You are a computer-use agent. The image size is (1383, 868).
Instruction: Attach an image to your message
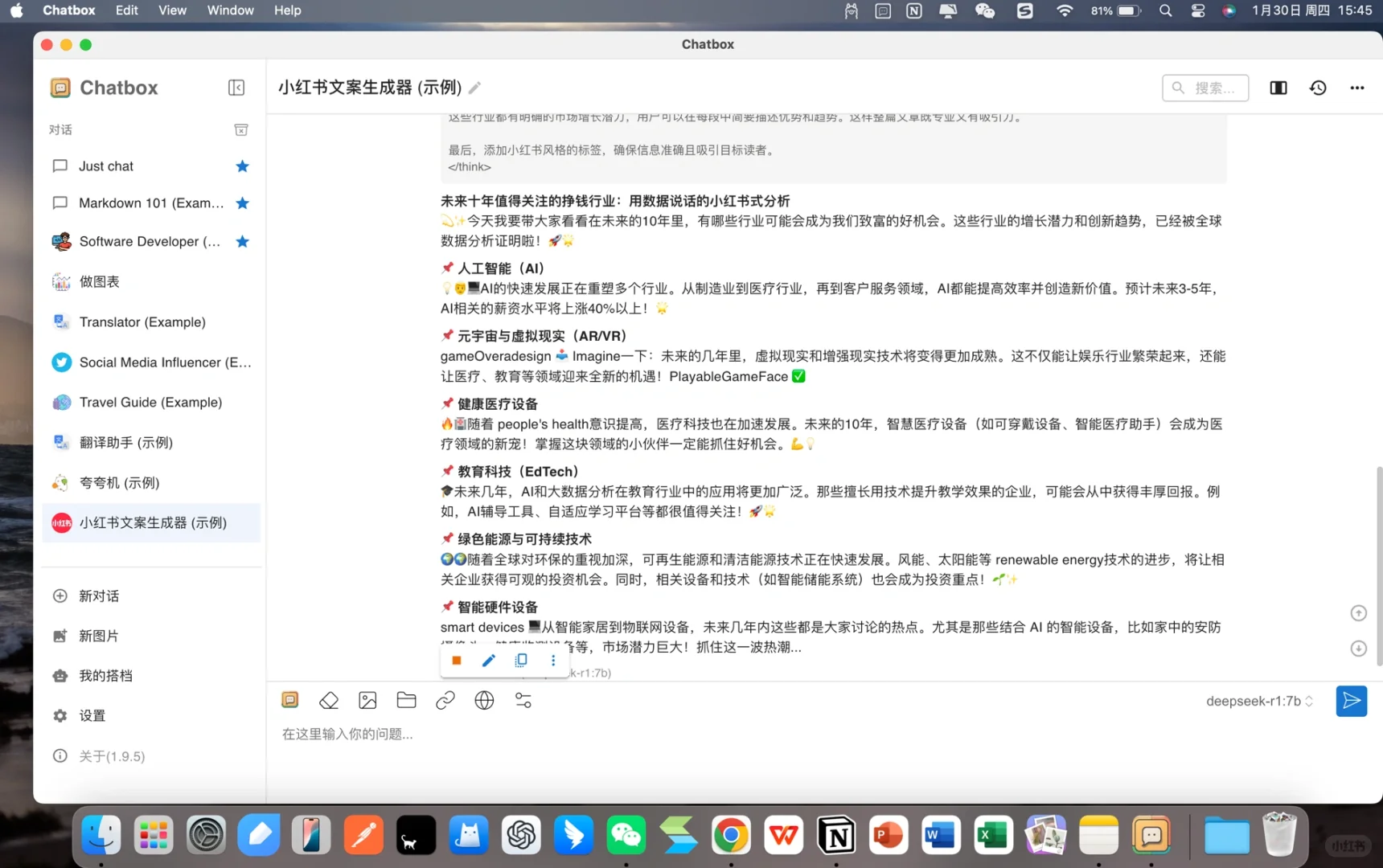click(x=367, y=700)
